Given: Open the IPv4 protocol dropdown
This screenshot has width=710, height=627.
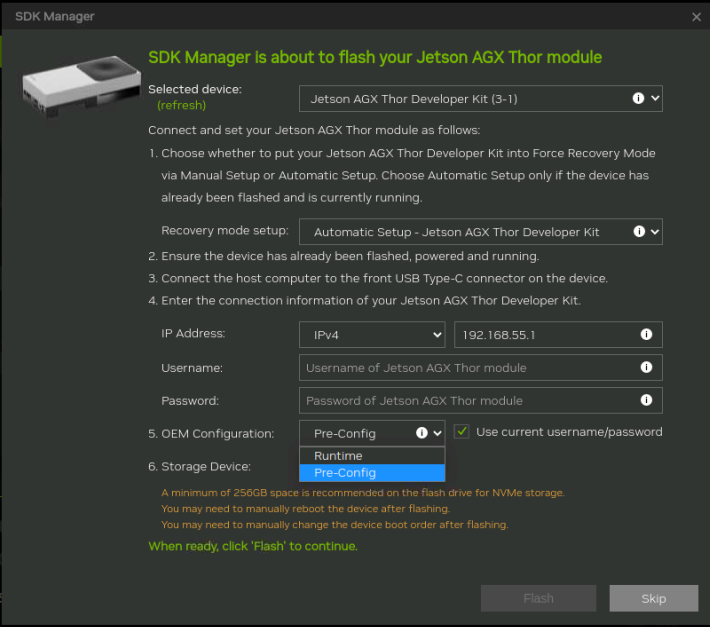Looking at the screenshot, I should point(372,335).
